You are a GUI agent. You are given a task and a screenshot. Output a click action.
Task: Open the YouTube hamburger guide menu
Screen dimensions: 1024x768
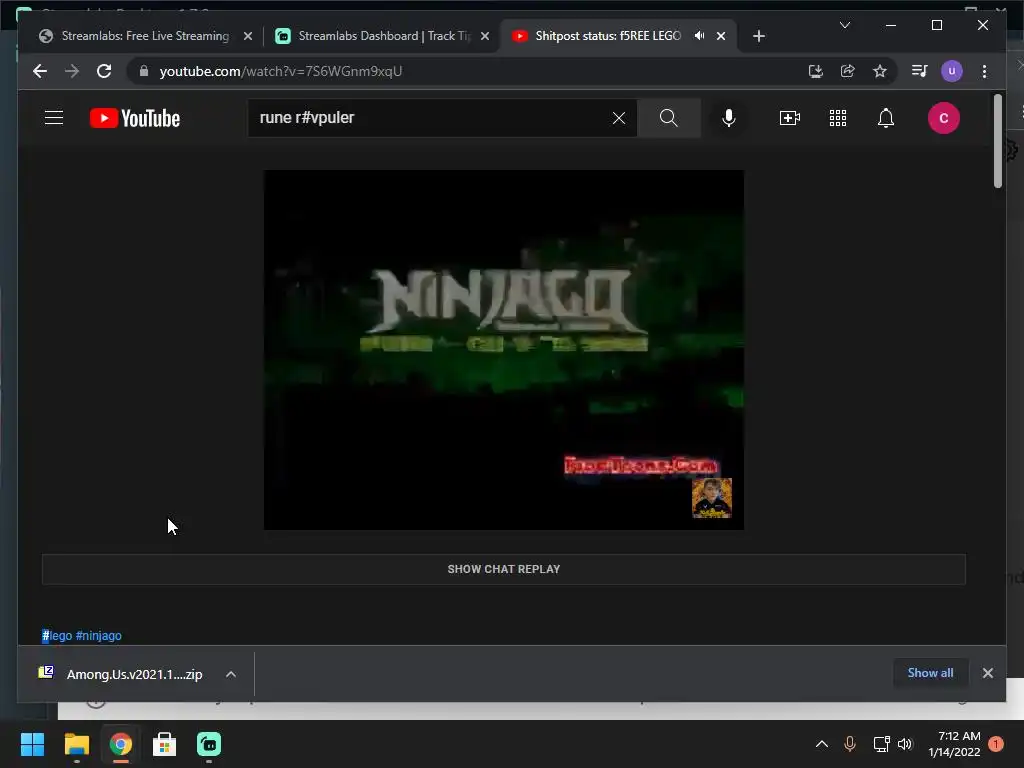[54, 118]
